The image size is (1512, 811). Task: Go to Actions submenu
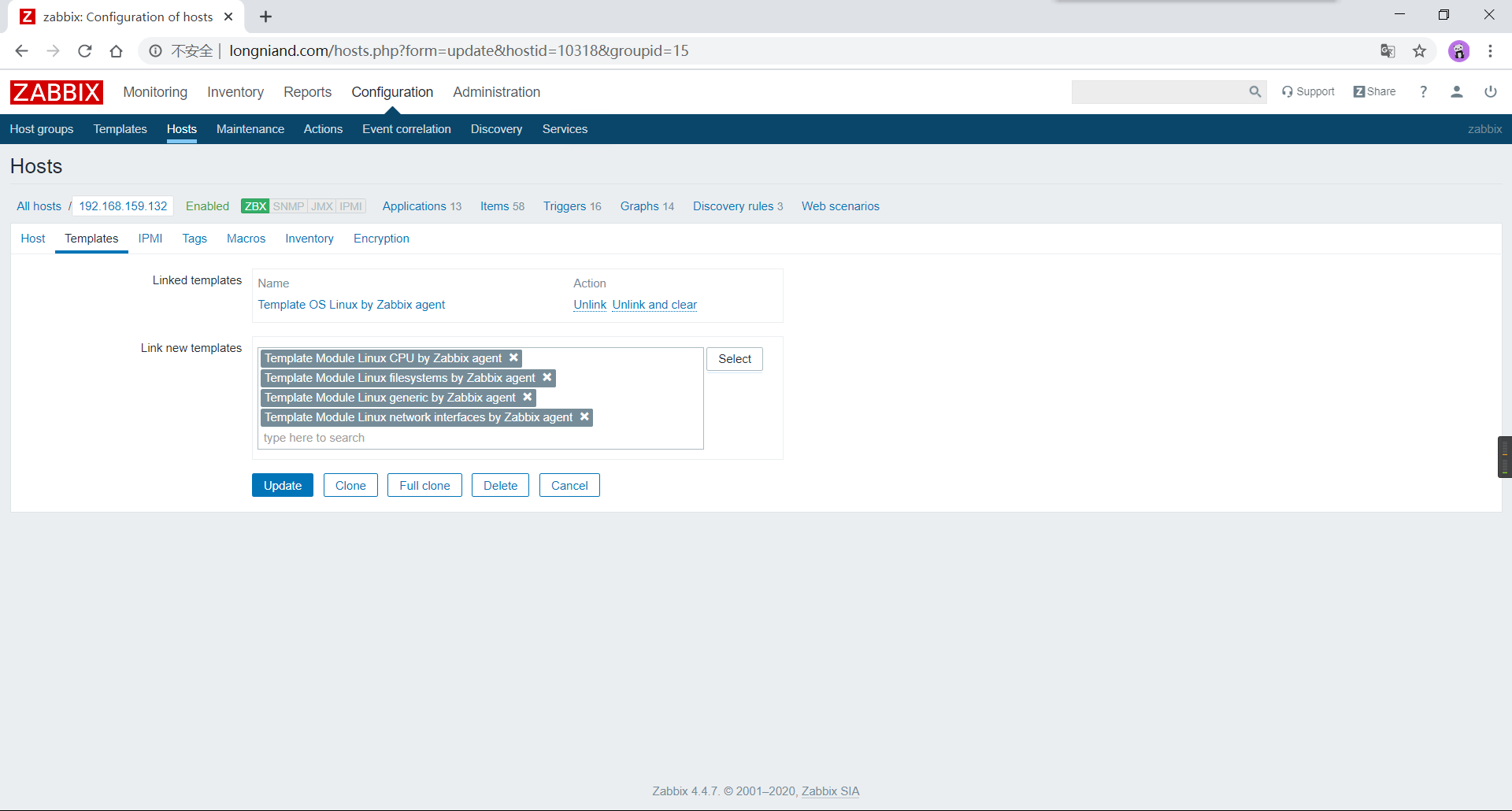(x=323, y=129)
